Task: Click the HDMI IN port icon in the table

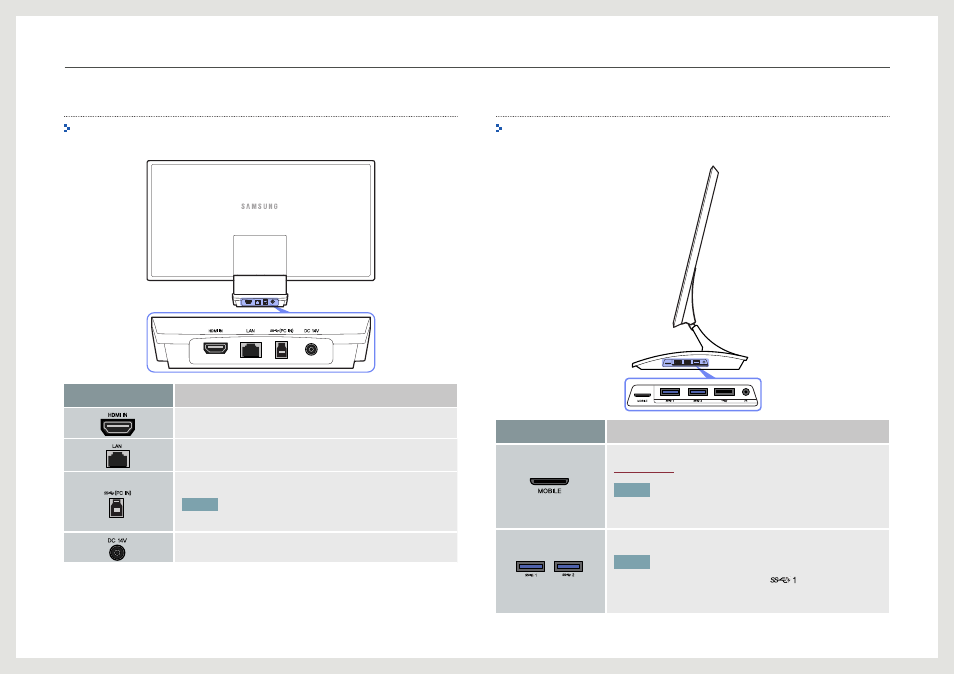Action: pyautogui.click(x=117, y=427)
